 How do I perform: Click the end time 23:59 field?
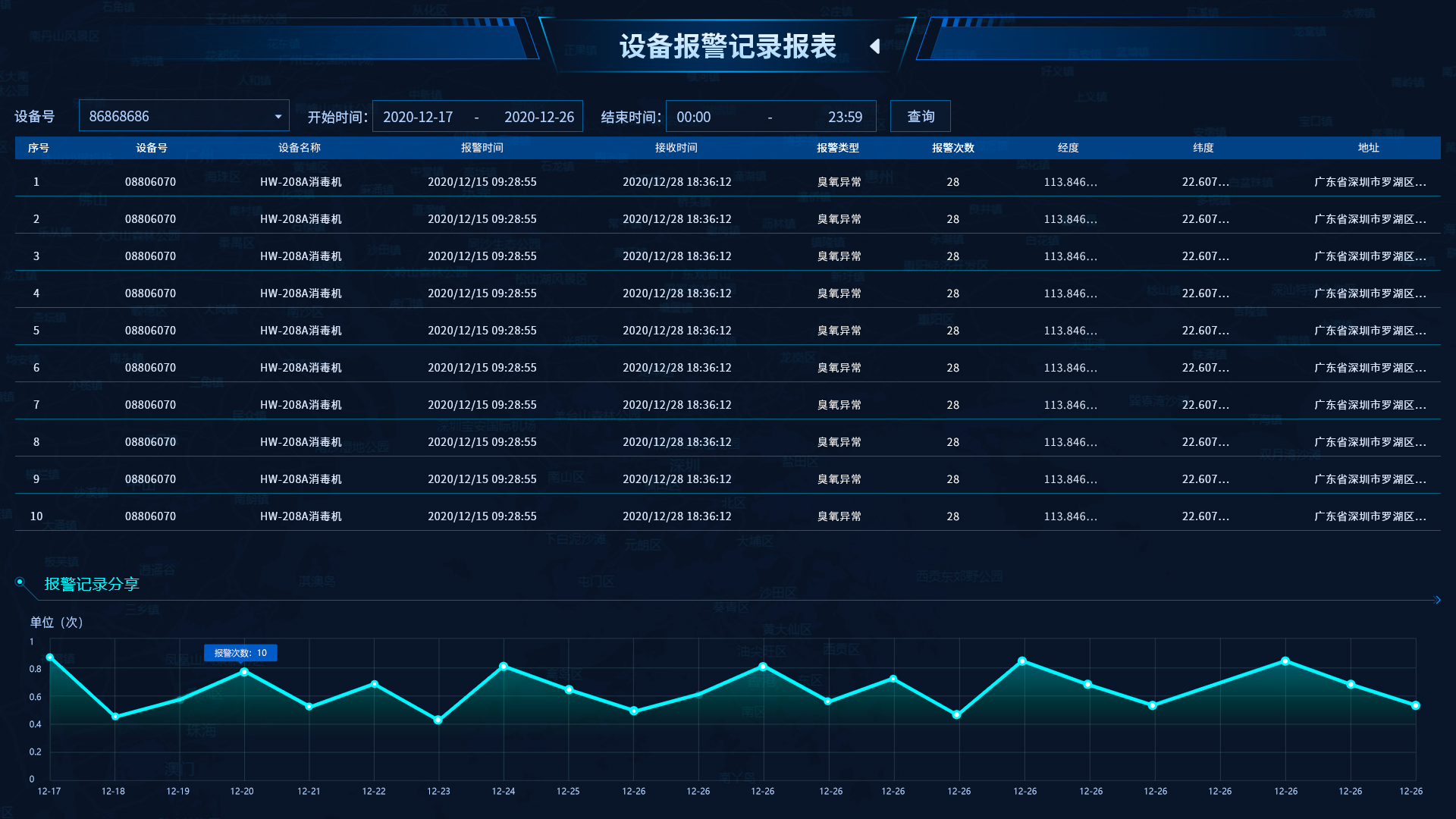[845, 116]
